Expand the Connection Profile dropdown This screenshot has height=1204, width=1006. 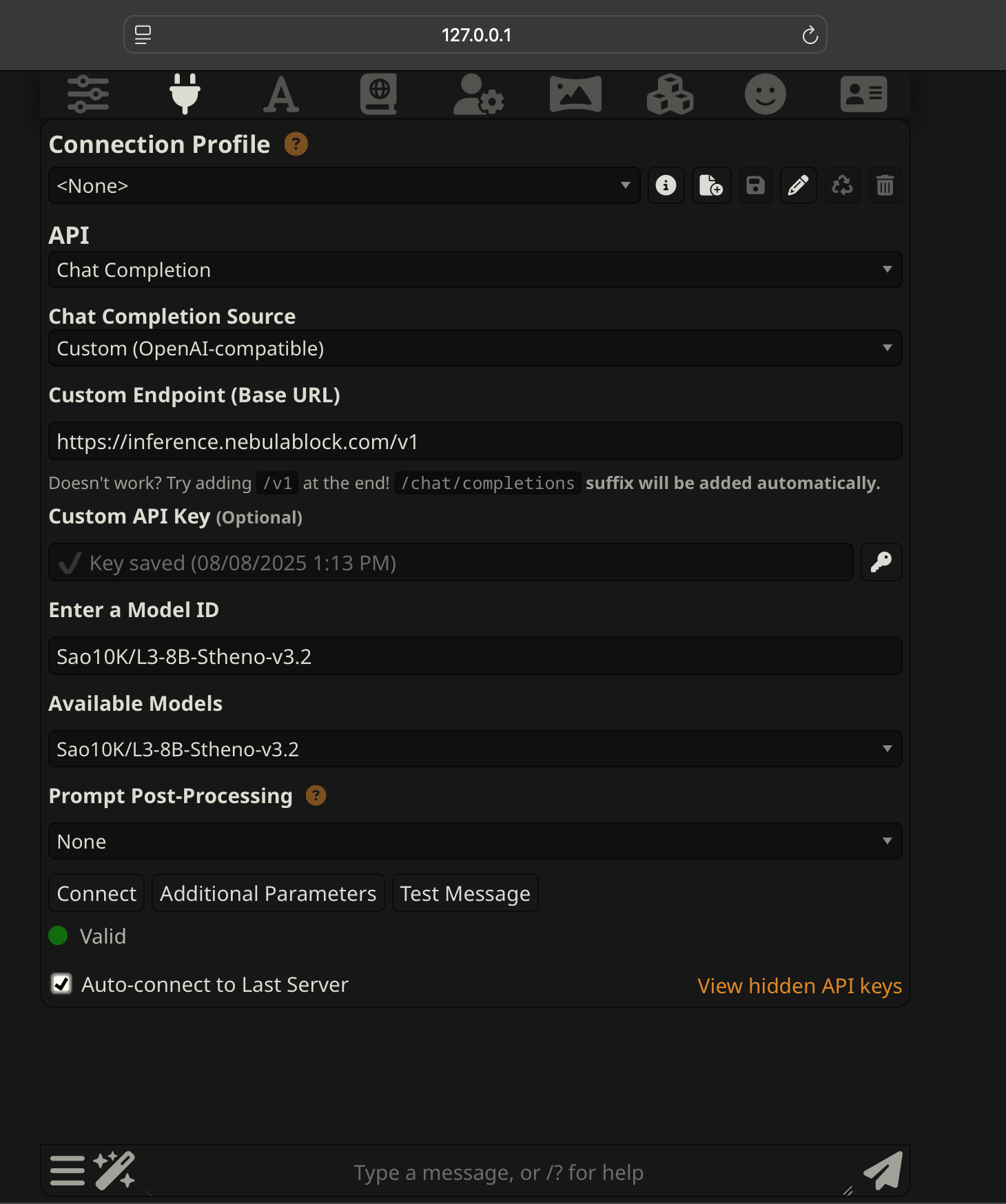pyautogui.click(x=345, y=185)
